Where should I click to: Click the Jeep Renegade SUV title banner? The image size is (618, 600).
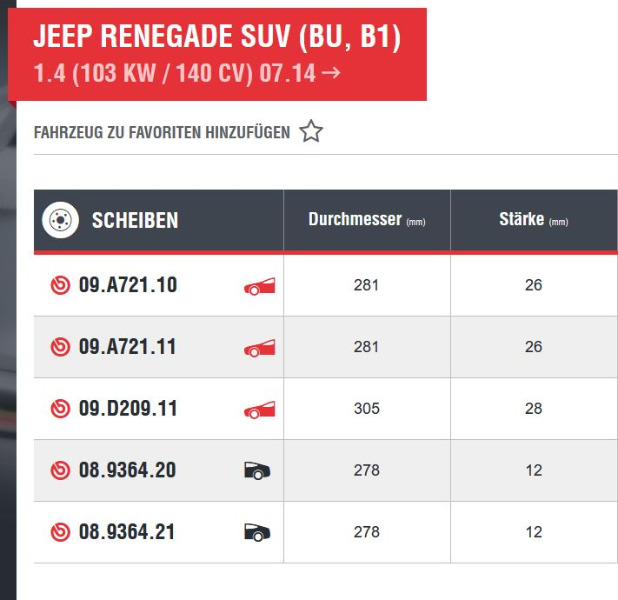(x=217, y=54)
